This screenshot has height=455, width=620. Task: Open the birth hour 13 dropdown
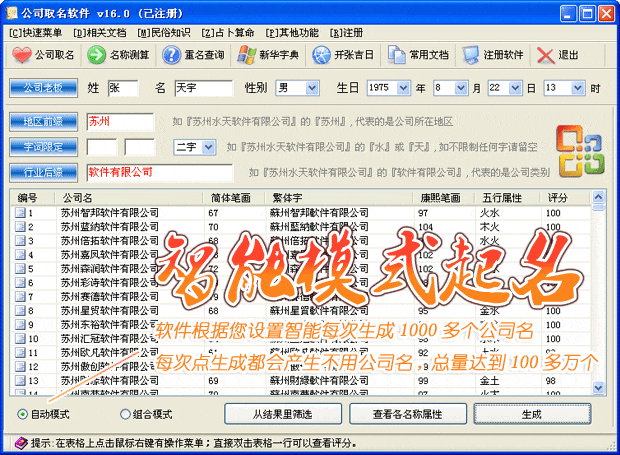pos(578,88)
